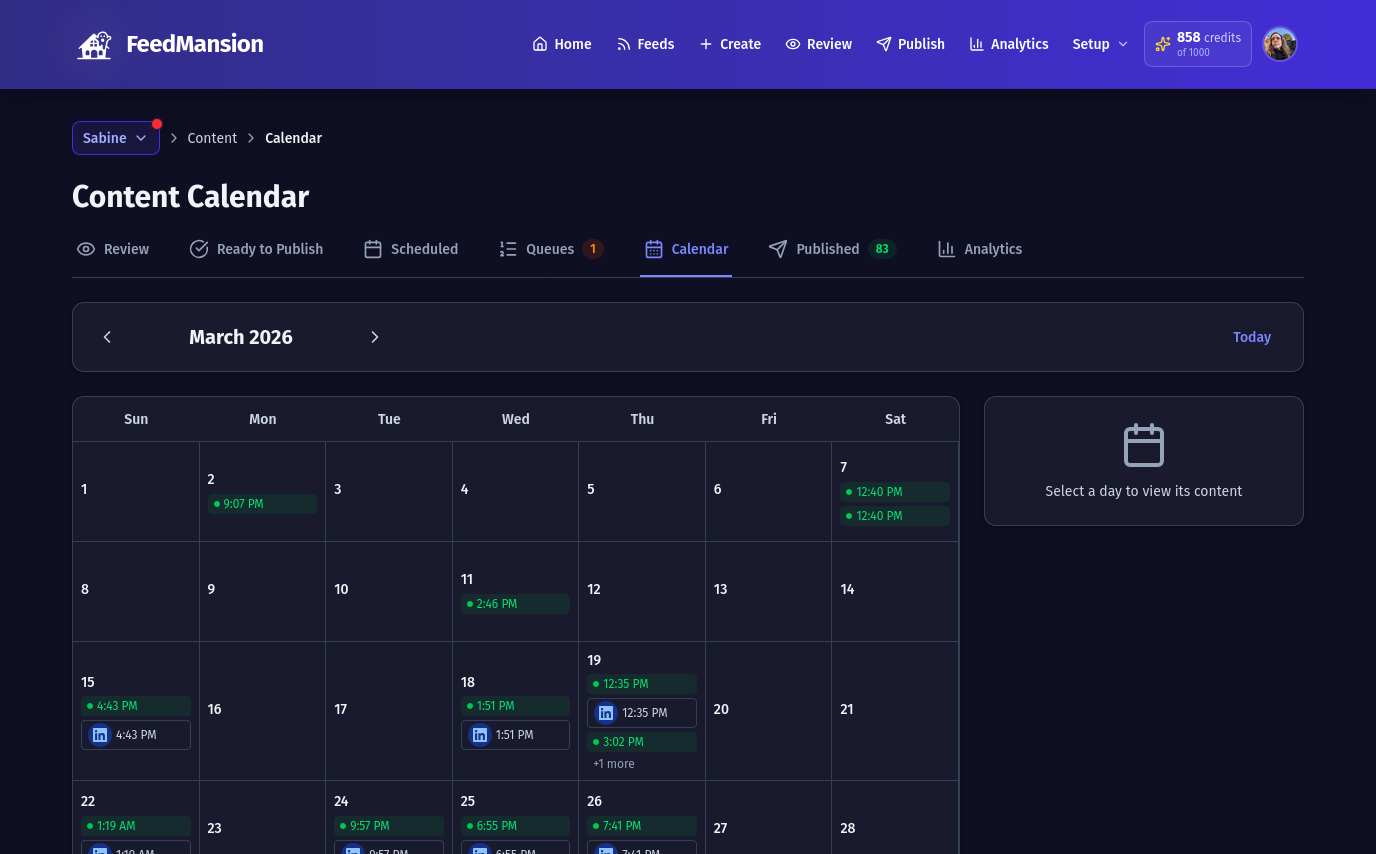Open green 12:35 PM entry on March 19

pyautogui.click(x=642, y=684)
